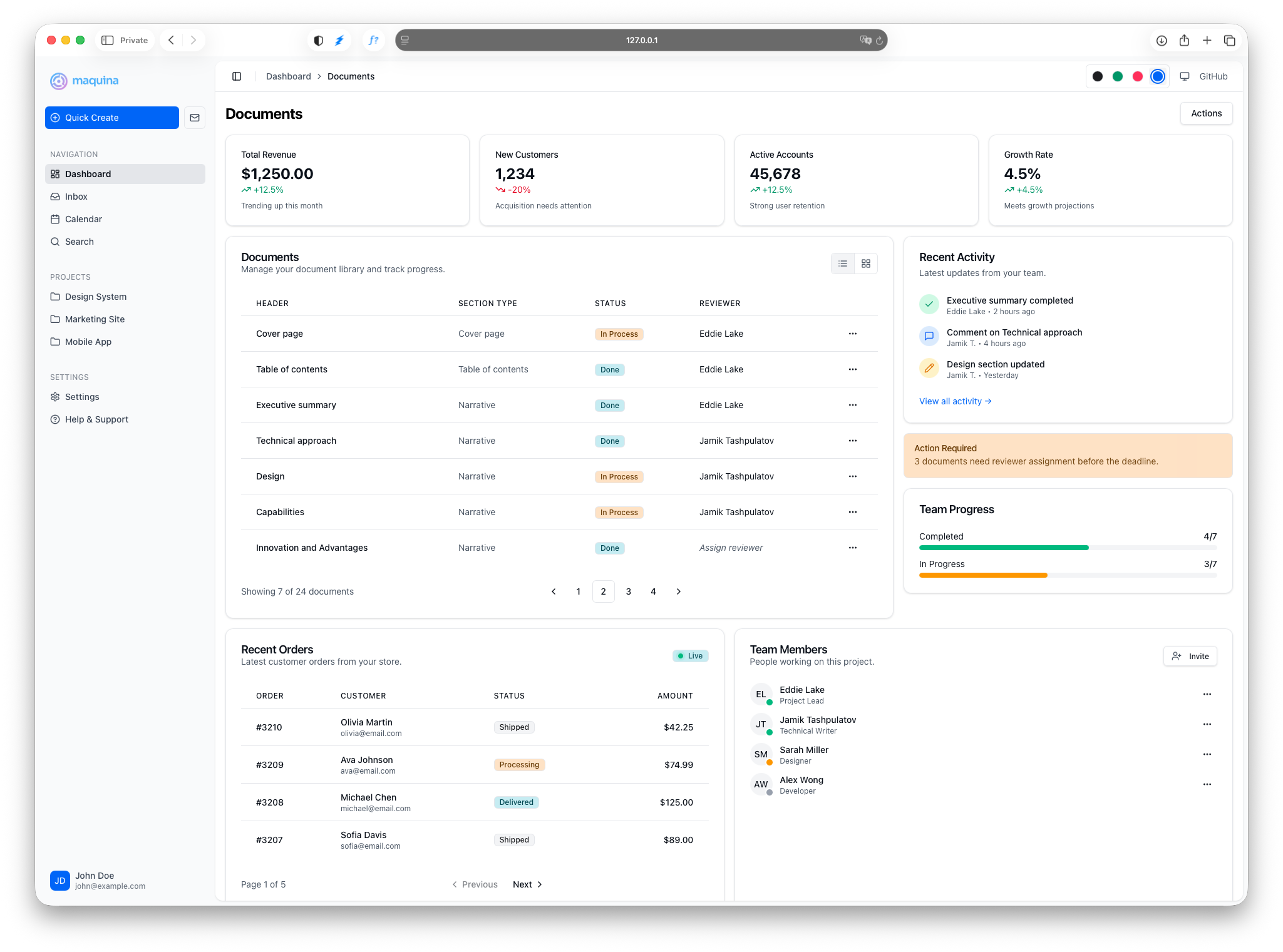Open Inbox in the sidebar

76,197
